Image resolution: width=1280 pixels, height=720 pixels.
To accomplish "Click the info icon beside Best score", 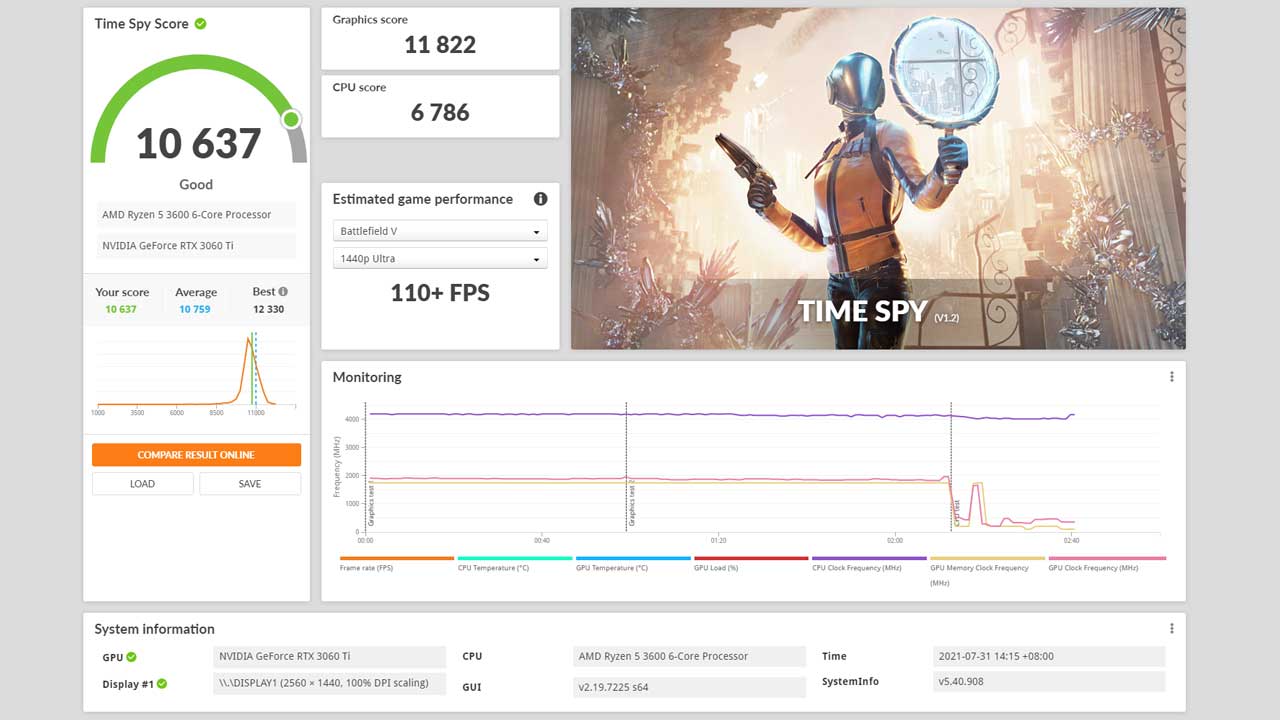I will (283, 292).
